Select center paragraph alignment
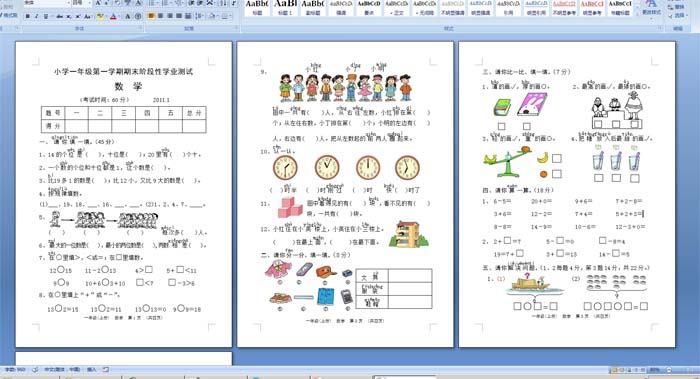The width and height of the screenshot is (700, 379). [x=160, y=16]
